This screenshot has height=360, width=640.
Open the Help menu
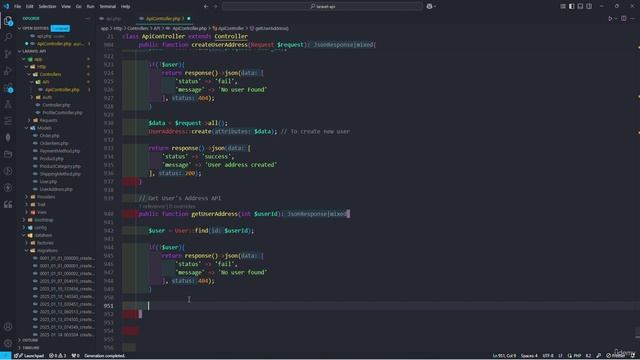(x=126, y=7)
